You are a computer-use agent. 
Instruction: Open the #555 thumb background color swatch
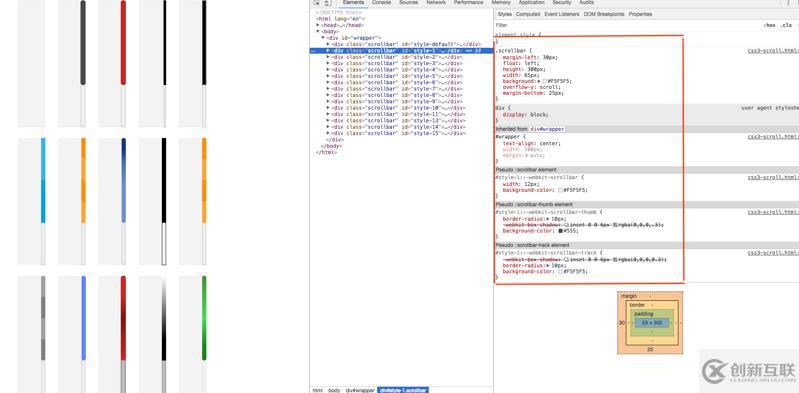coord(561,231)
